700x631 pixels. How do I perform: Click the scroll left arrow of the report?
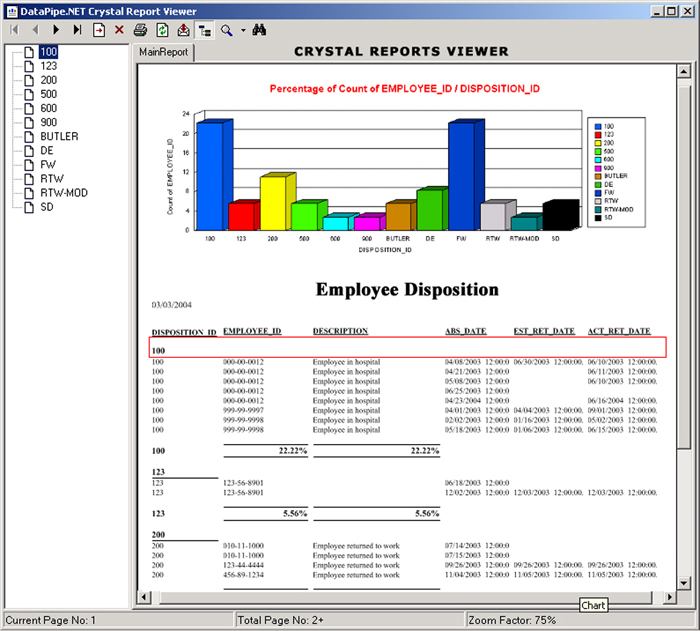144,597
